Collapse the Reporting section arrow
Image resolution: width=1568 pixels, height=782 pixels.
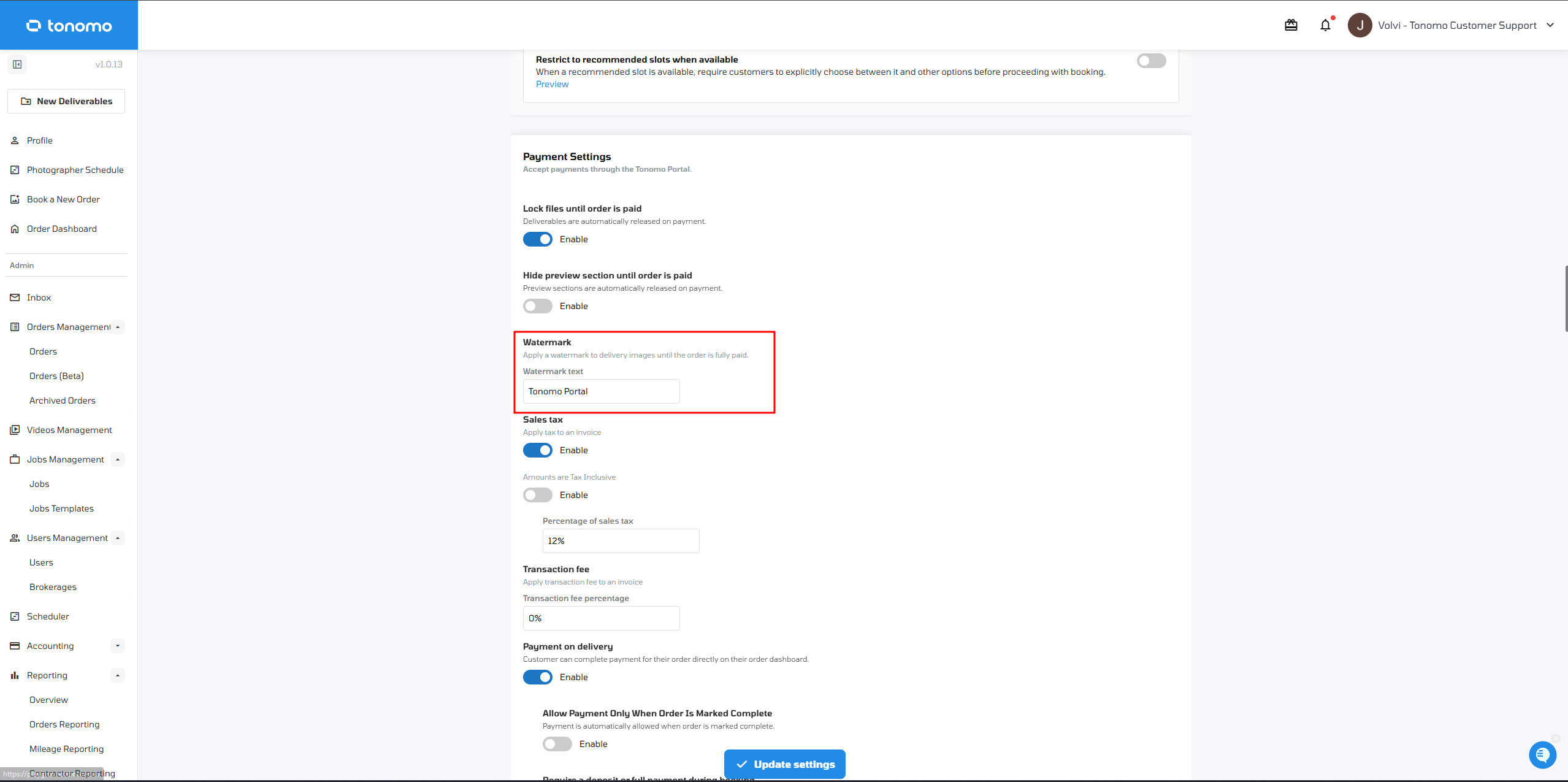118,675
